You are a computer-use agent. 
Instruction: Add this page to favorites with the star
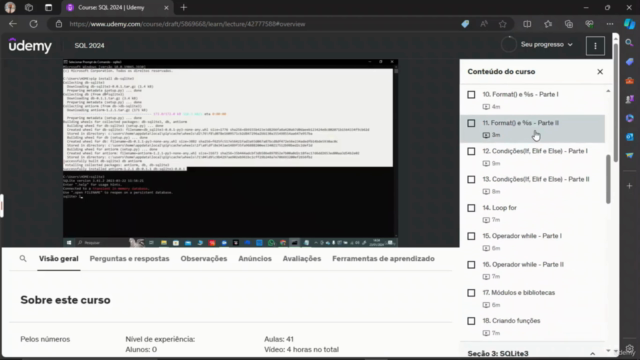[502, 24]
